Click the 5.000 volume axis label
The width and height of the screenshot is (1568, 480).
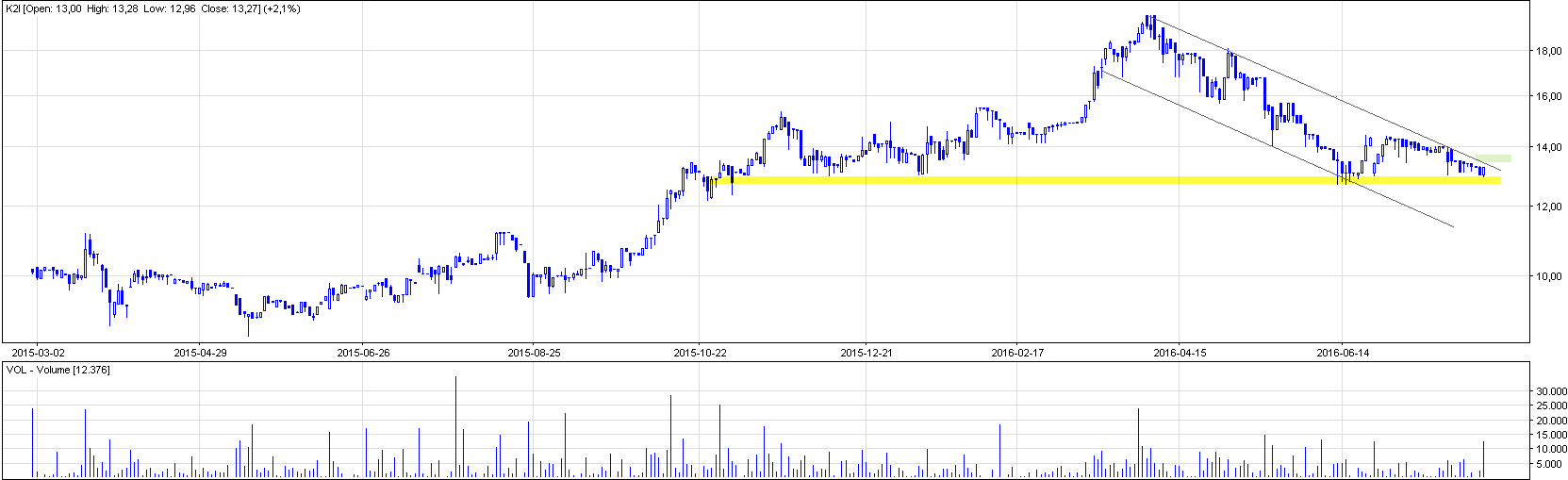[1554, 464]
